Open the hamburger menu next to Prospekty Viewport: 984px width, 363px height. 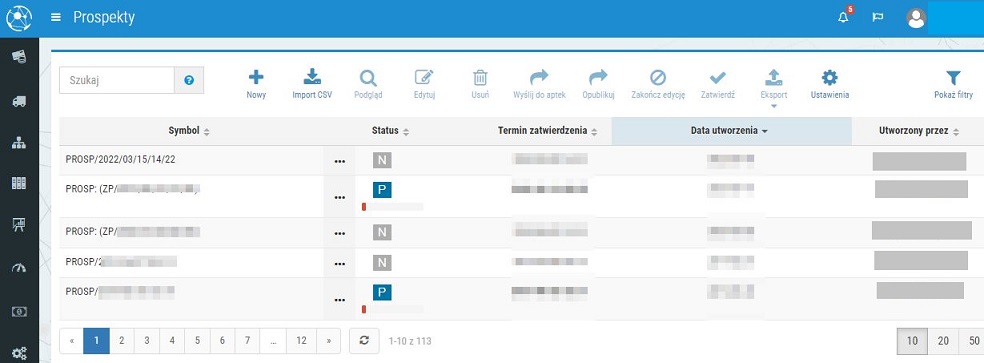(56, 18)
